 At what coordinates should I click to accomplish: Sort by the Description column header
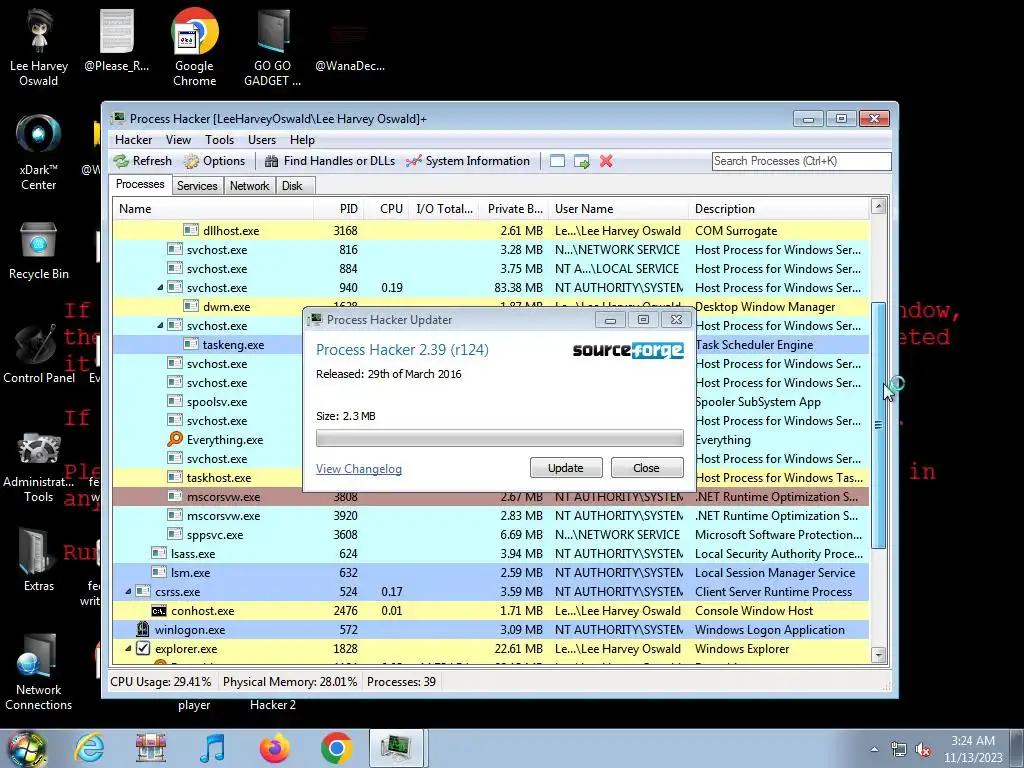pos(779,209)
